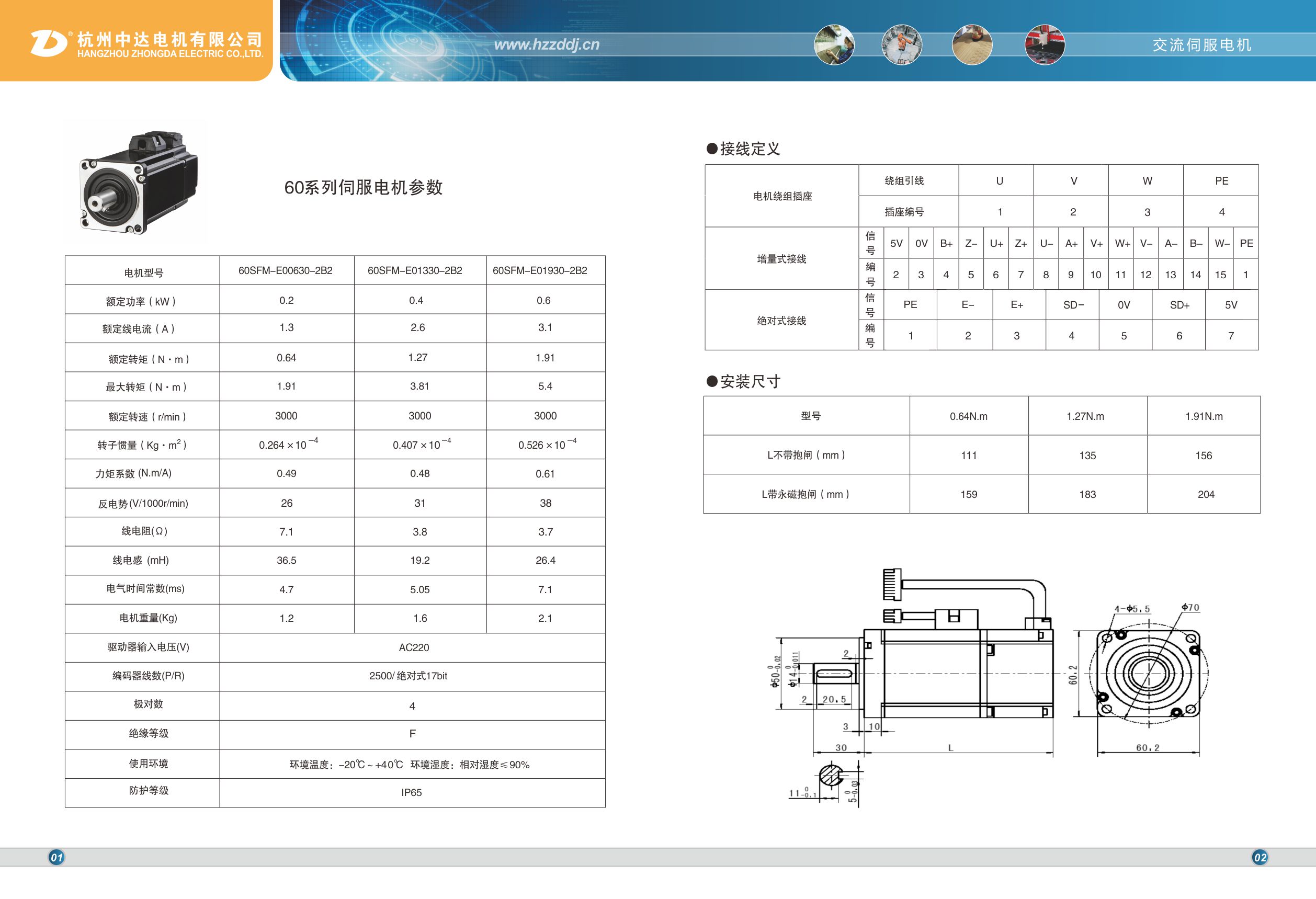Click the 使用环境 temperature and humidity cell

tap(412, 764)
